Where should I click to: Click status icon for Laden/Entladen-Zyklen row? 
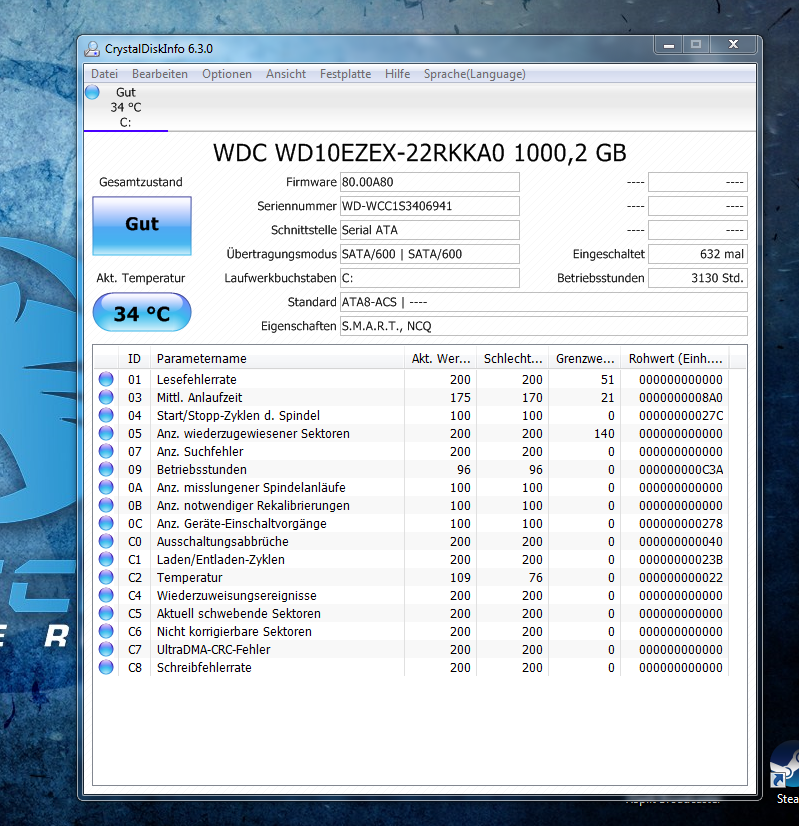106,559
